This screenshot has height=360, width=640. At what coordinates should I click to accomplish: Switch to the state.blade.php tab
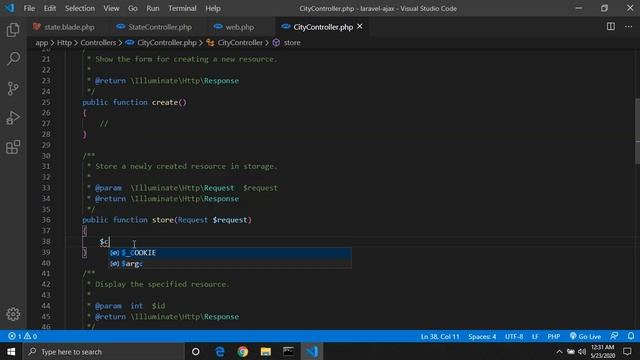click(x=64, y=27)
